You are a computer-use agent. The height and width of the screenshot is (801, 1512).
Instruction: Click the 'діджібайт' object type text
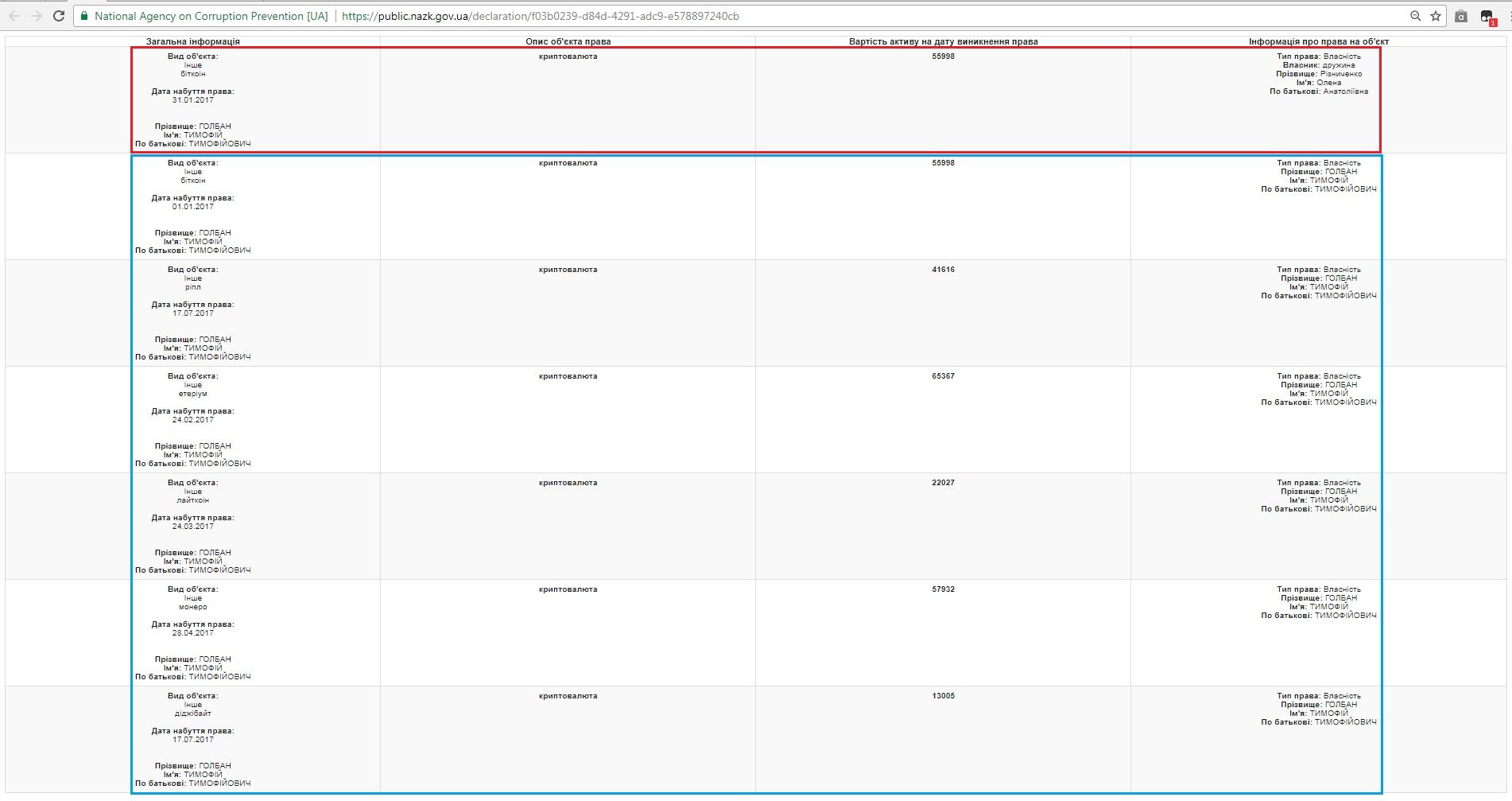(192, 714)
